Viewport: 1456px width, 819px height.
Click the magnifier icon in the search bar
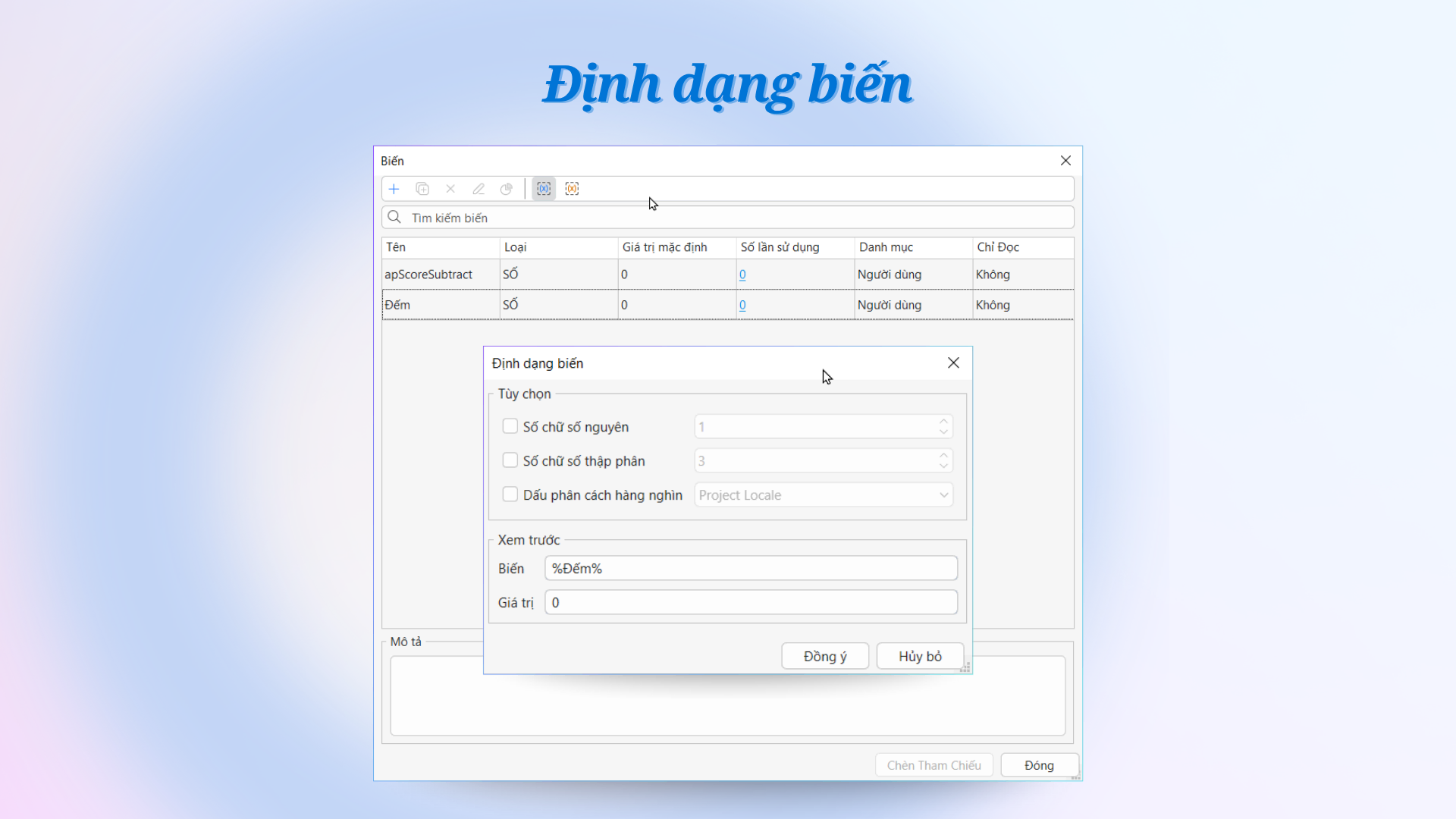click(394, 217)
